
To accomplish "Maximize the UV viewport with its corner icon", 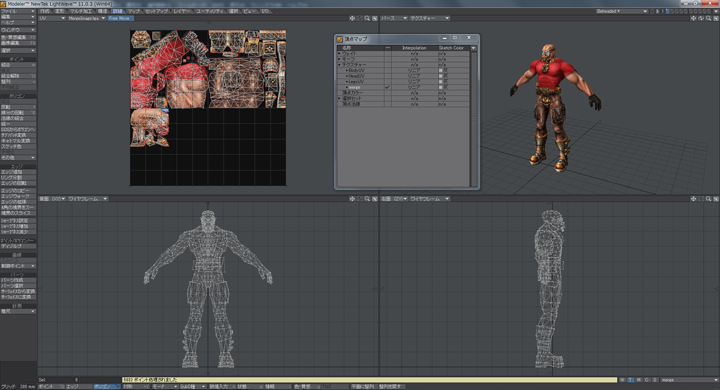I will pyautogui.click(x=375, y=18).
